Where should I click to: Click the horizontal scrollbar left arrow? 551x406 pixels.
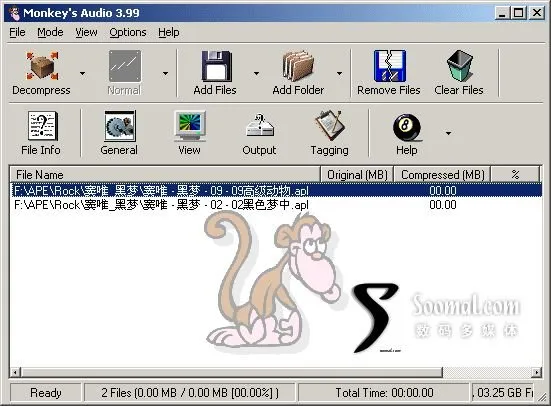tap(15, 373)
